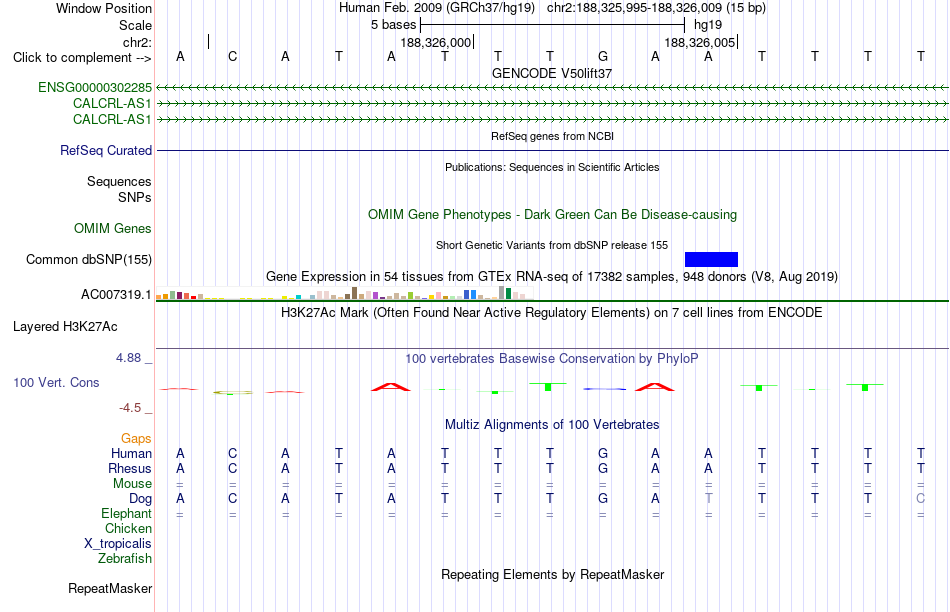Select the Chicken alignment row label
The height and width of the screenshot is (612, 950).
pyautogui.click(x=128, y=528)
